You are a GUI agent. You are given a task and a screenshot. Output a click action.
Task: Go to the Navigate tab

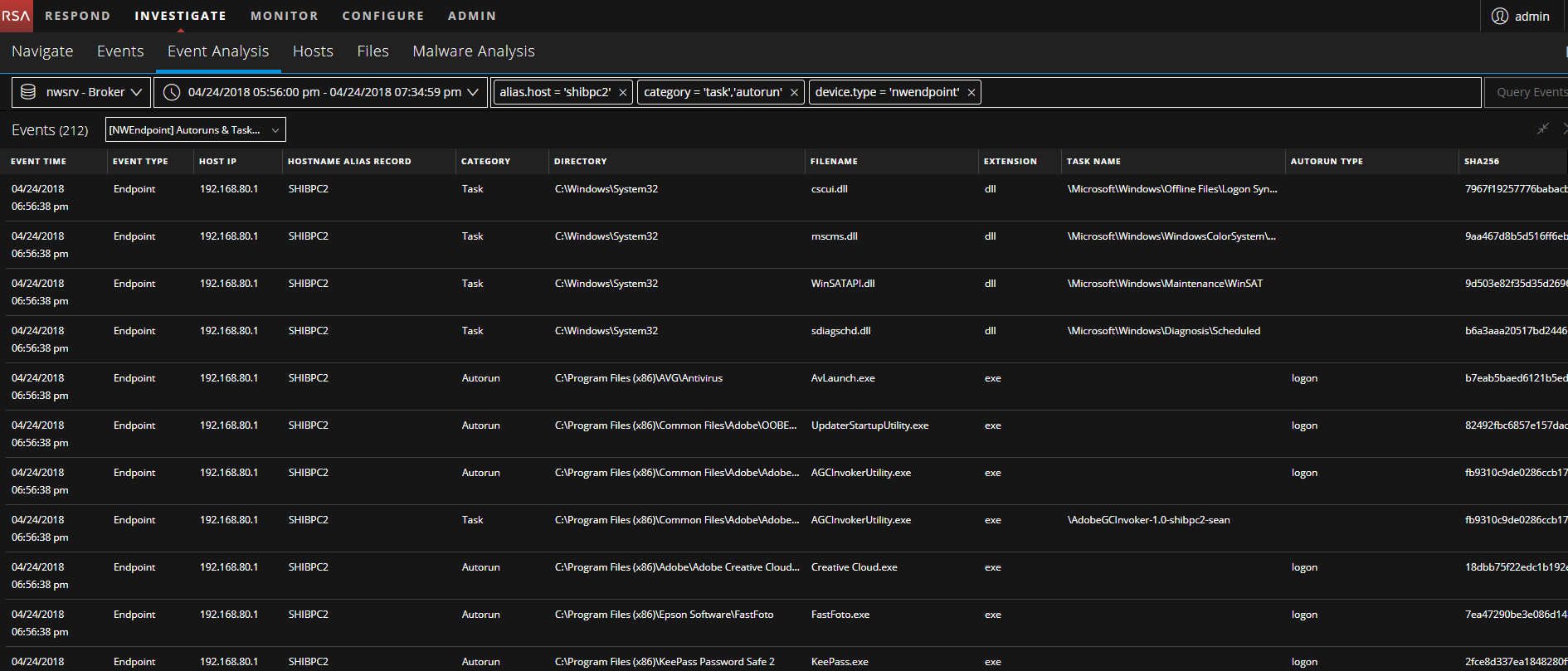coord(42,51)
